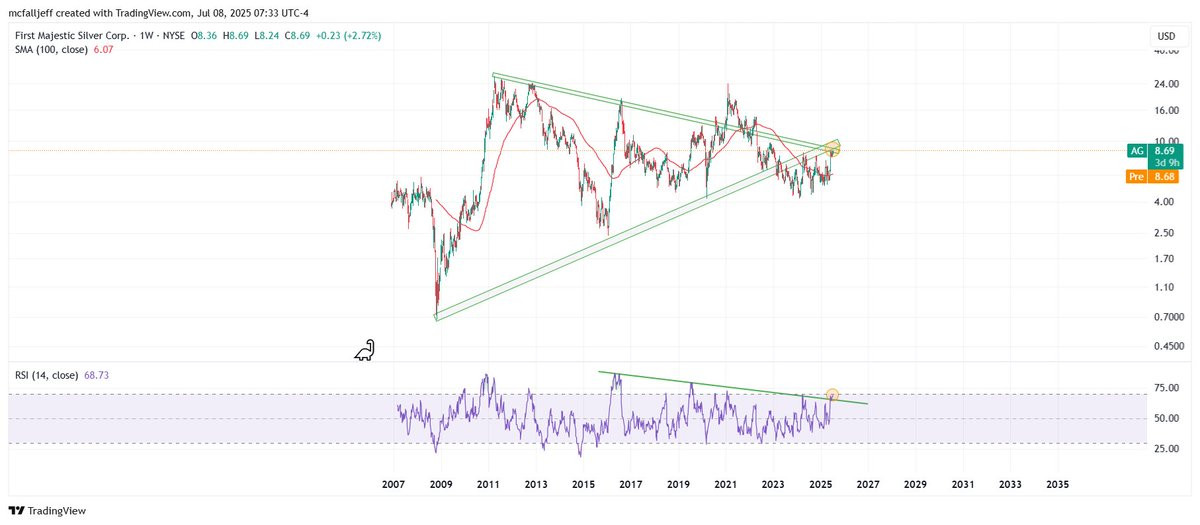Click the RSI 75.00 axis label
Screen dimensions: 1200x525
tap(1166, 388)
